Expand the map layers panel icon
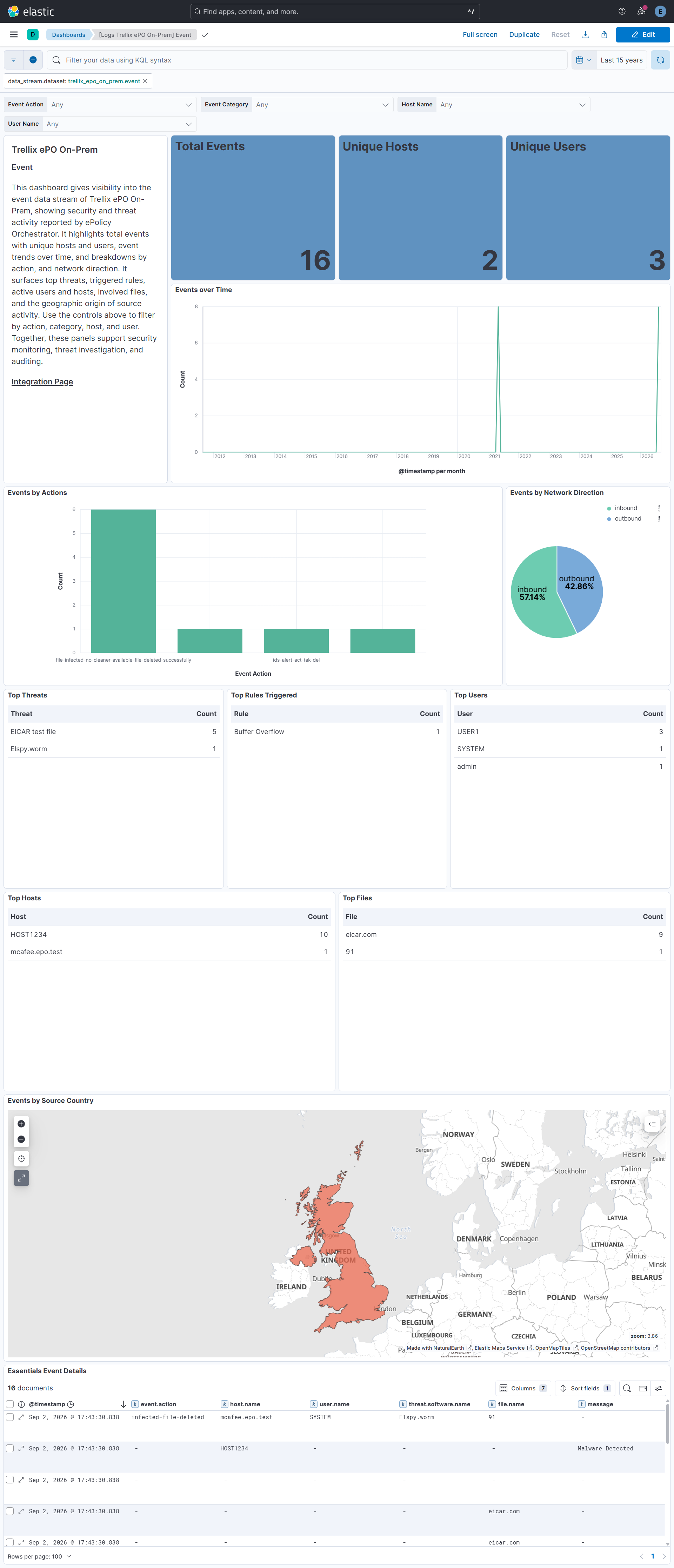This screenshot has height=1568, width=674. [652, 1124]
